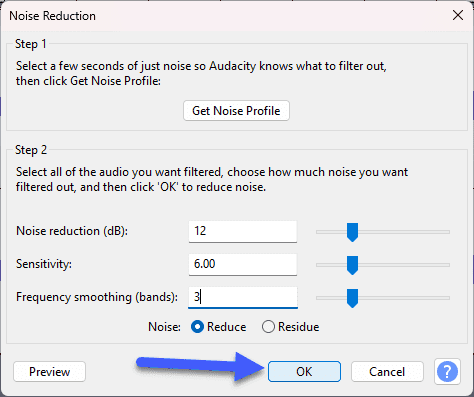This screenshot has width=474, height=397.
Task: Click the Noise Reduction title bar text
Action: click(x=52, y=16)
